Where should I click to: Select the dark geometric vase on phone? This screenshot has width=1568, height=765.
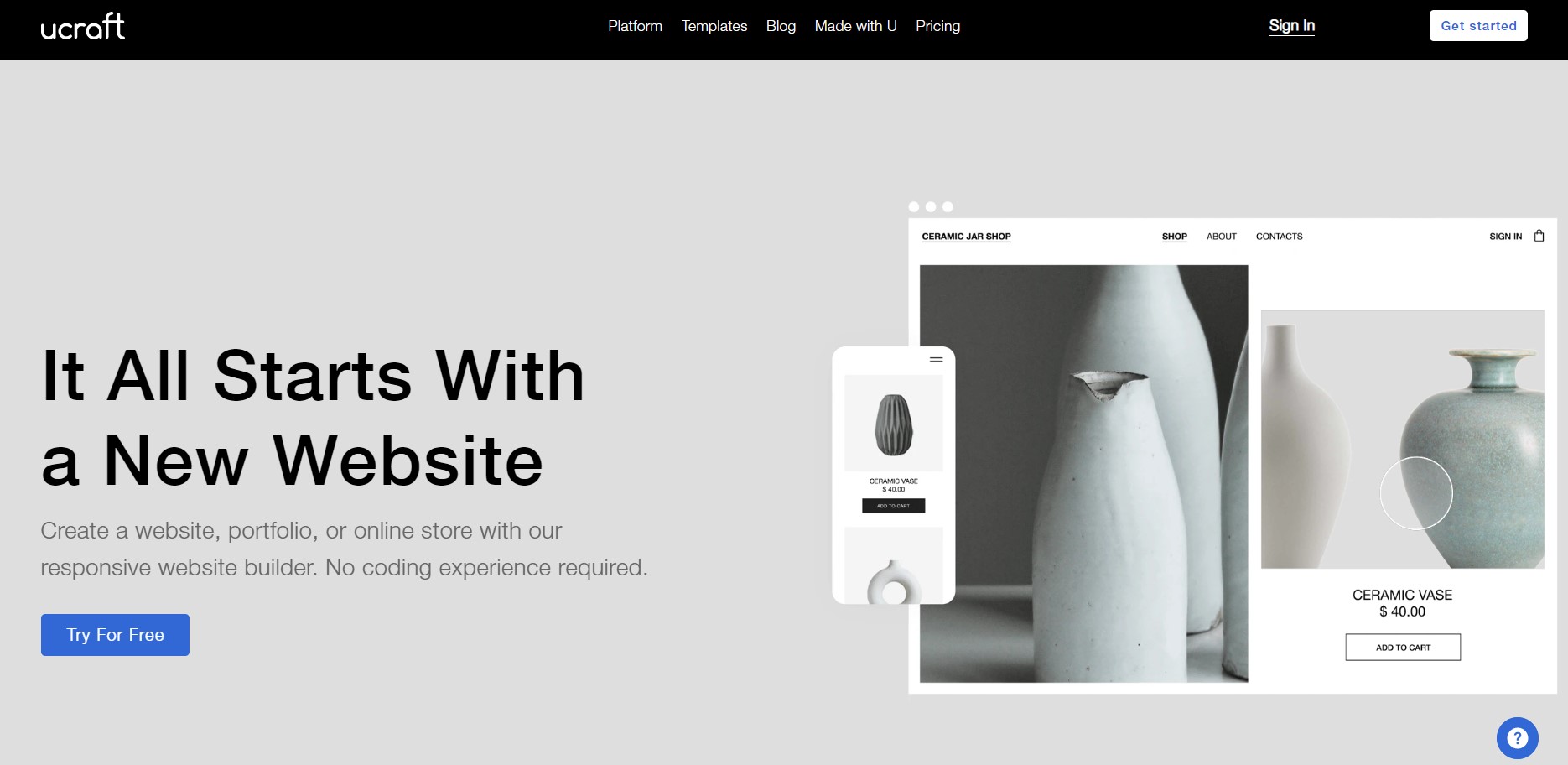pos(894,424)
